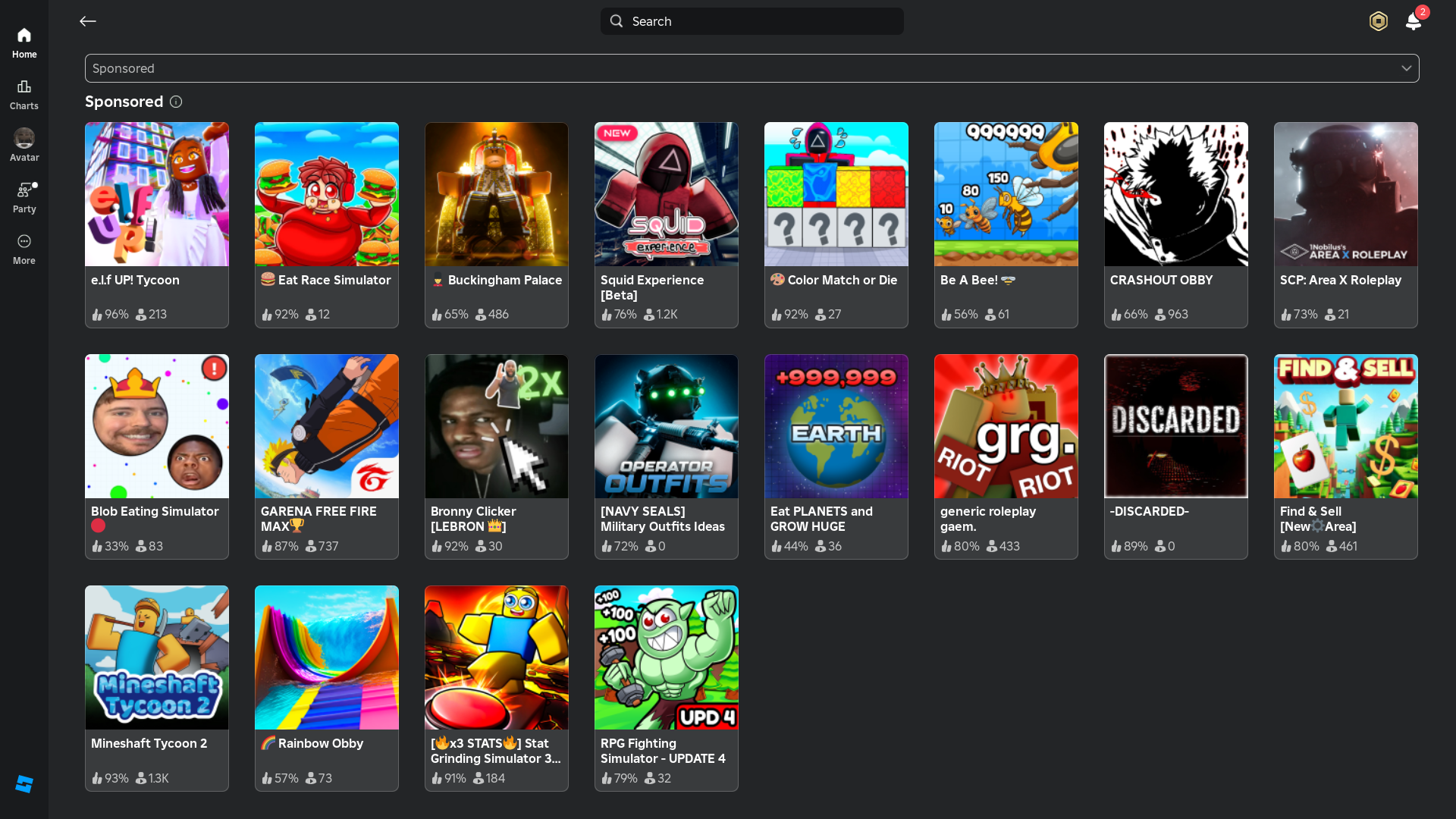1456x819 pixels.
Task: Click the e.l.f UP! Tycoon title
Action: (x=135, y=280)
